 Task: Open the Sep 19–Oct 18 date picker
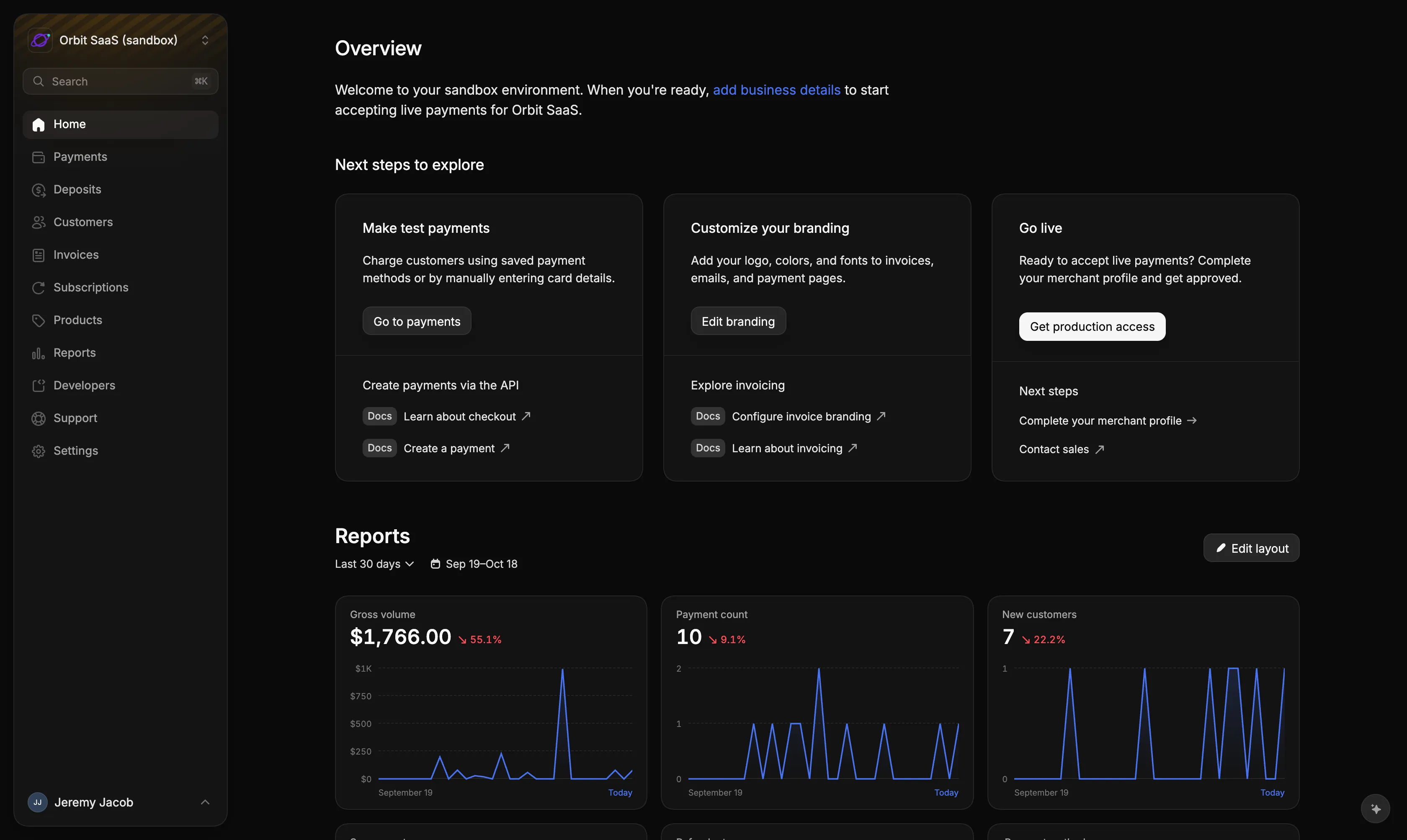[474, 564]
